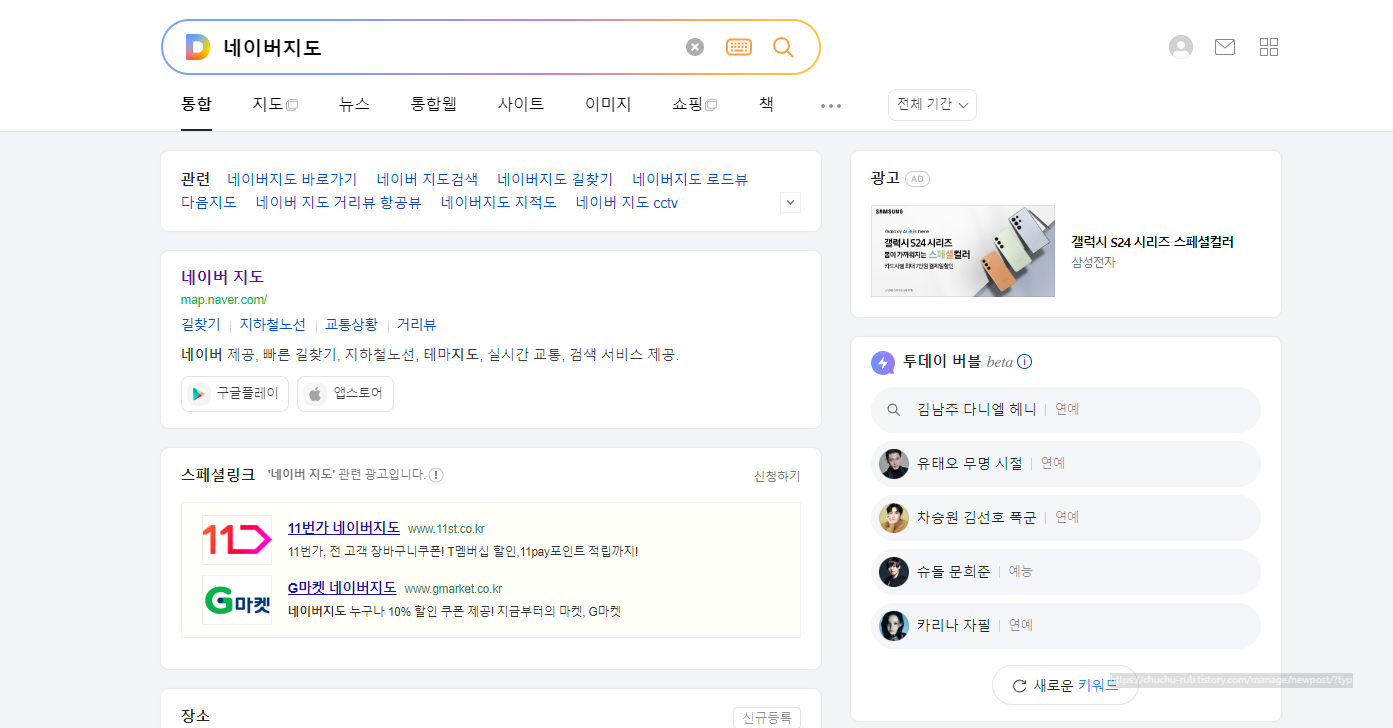Click the 슈돌 문희준 avatar photo
The image size is (1393, 728).
point(894,572)
